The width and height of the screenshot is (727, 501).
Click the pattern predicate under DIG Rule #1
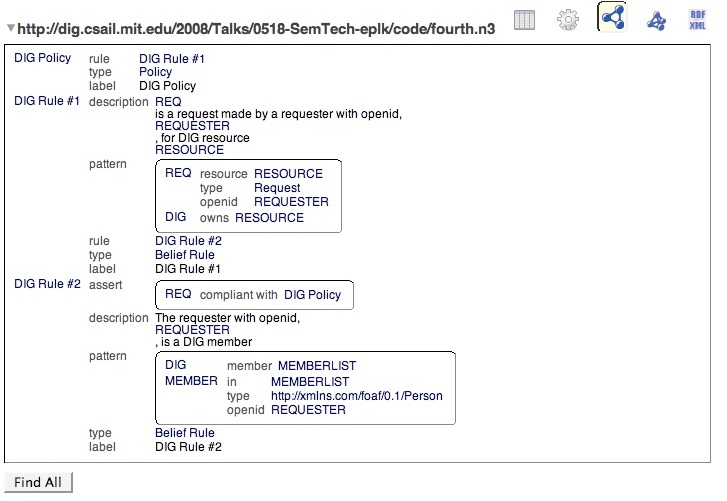[108, 164]
